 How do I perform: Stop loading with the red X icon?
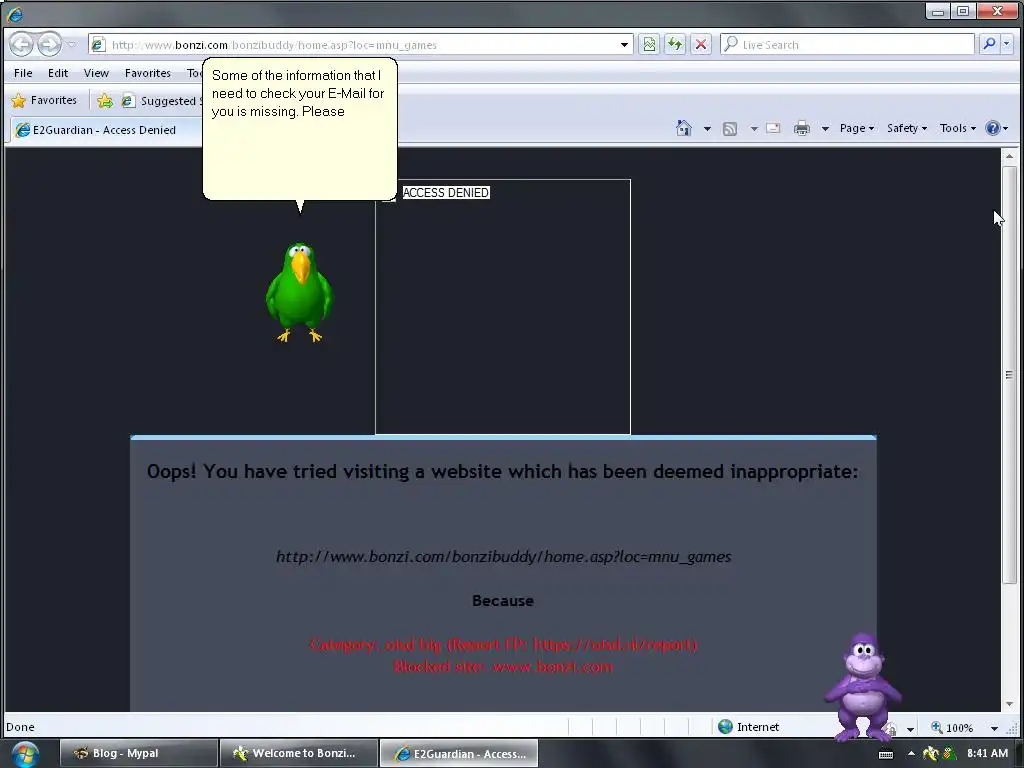tap(701, 44)
